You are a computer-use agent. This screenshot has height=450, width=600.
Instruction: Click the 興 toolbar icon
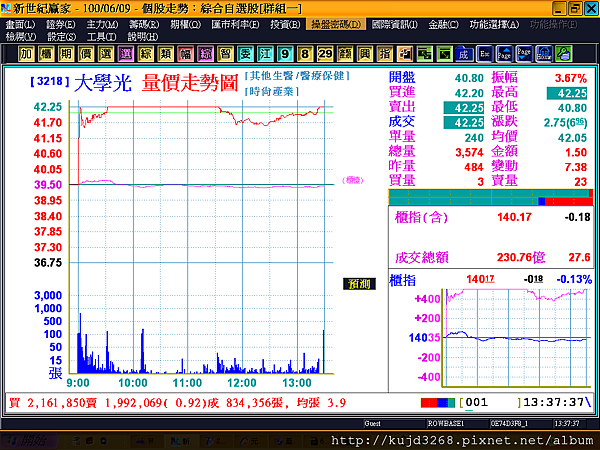click(365, 54)
